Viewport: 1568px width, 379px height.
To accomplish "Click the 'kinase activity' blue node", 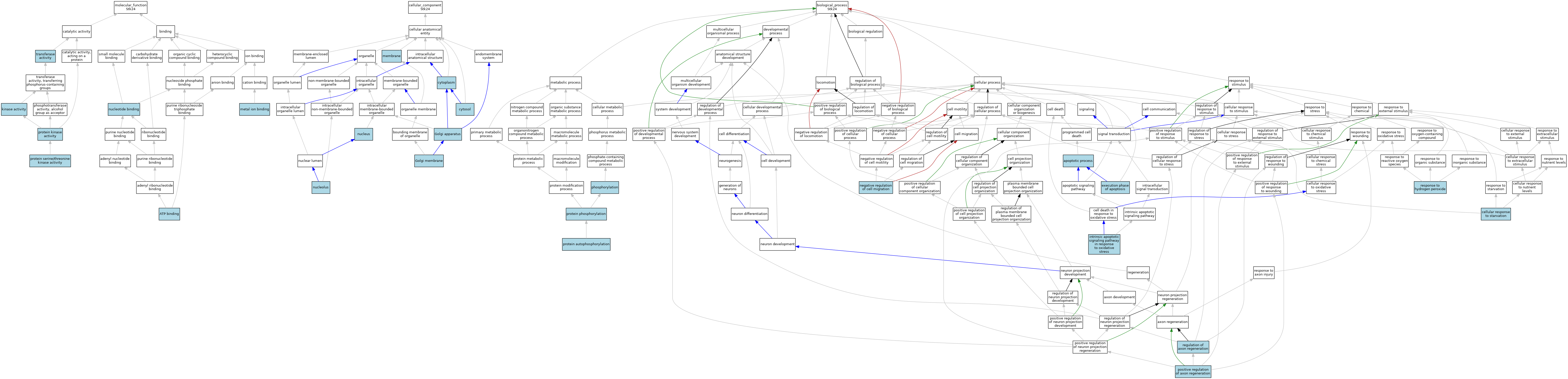I will [14, 110].
